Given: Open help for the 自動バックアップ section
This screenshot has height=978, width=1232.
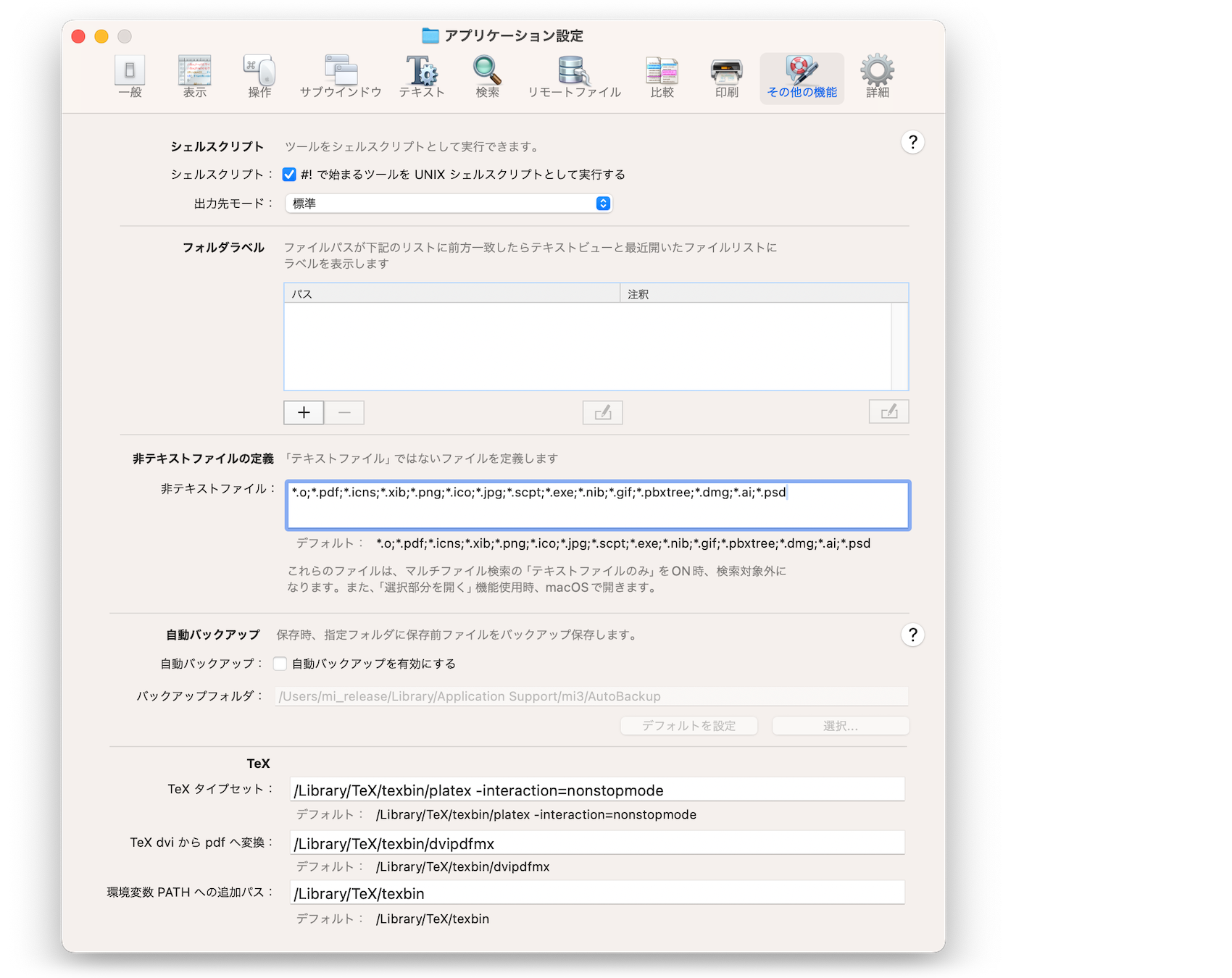Looking at the screenshot, I should click(x=912, y=635).
